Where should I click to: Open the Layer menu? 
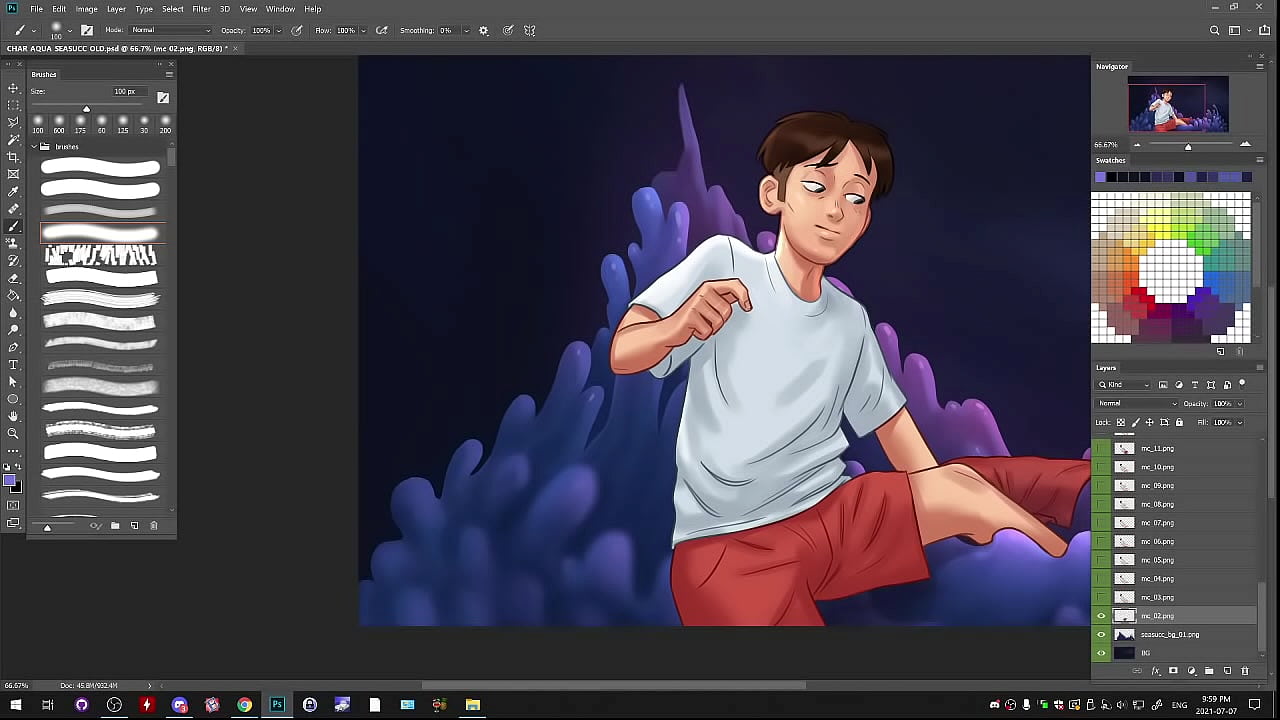(x=116, y=9)
